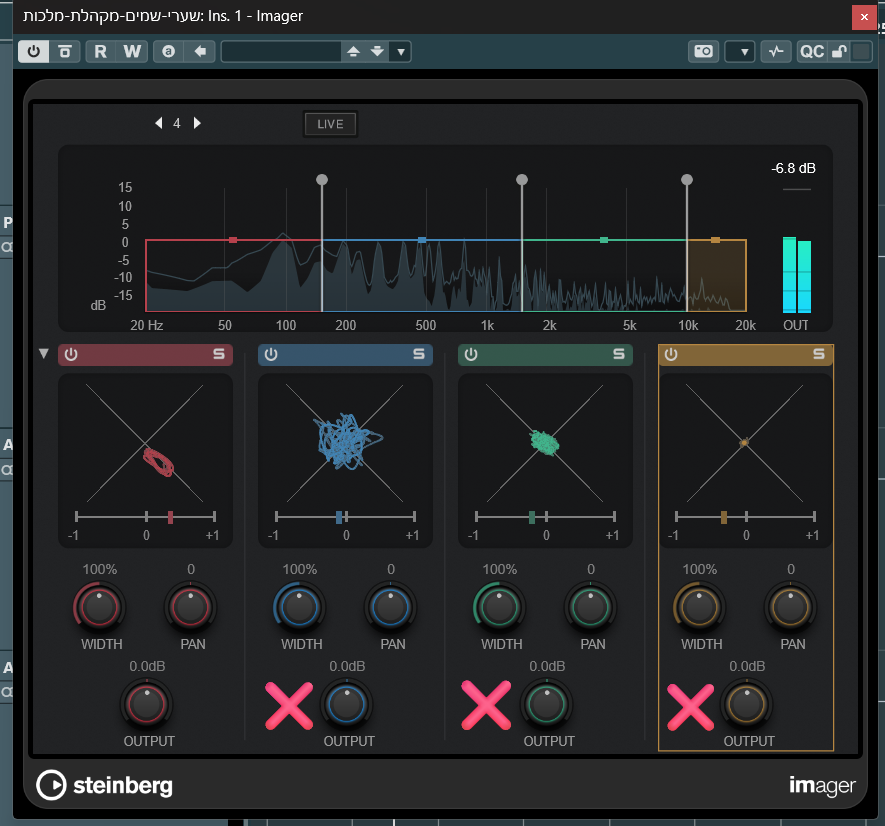Solo the orange band

(819, 354)
